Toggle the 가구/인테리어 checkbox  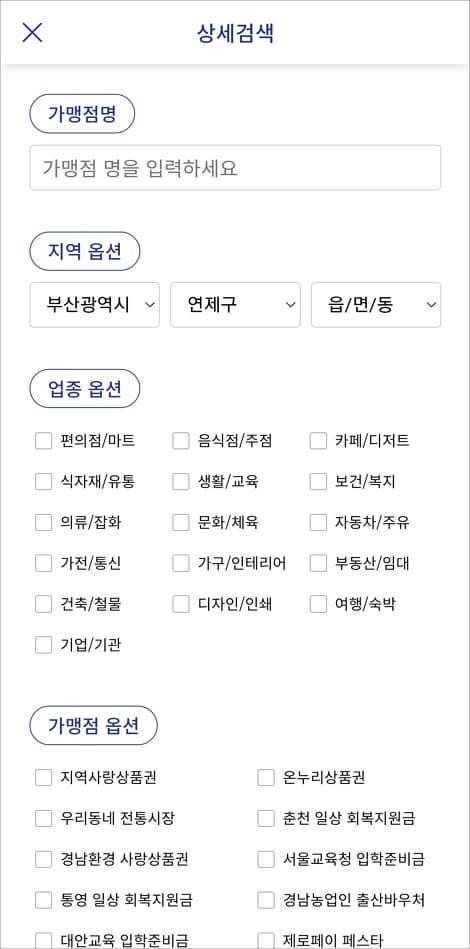tap(181, 563)
